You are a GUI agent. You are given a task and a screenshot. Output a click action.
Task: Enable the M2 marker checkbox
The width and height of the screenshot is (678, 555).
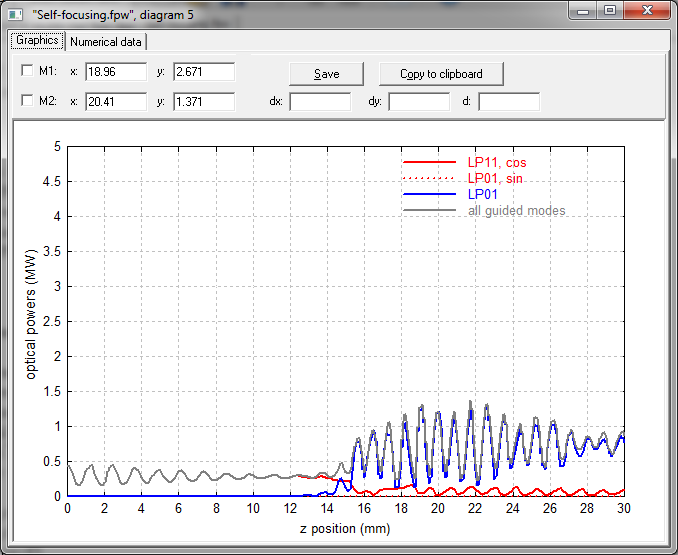click(27, 101)
